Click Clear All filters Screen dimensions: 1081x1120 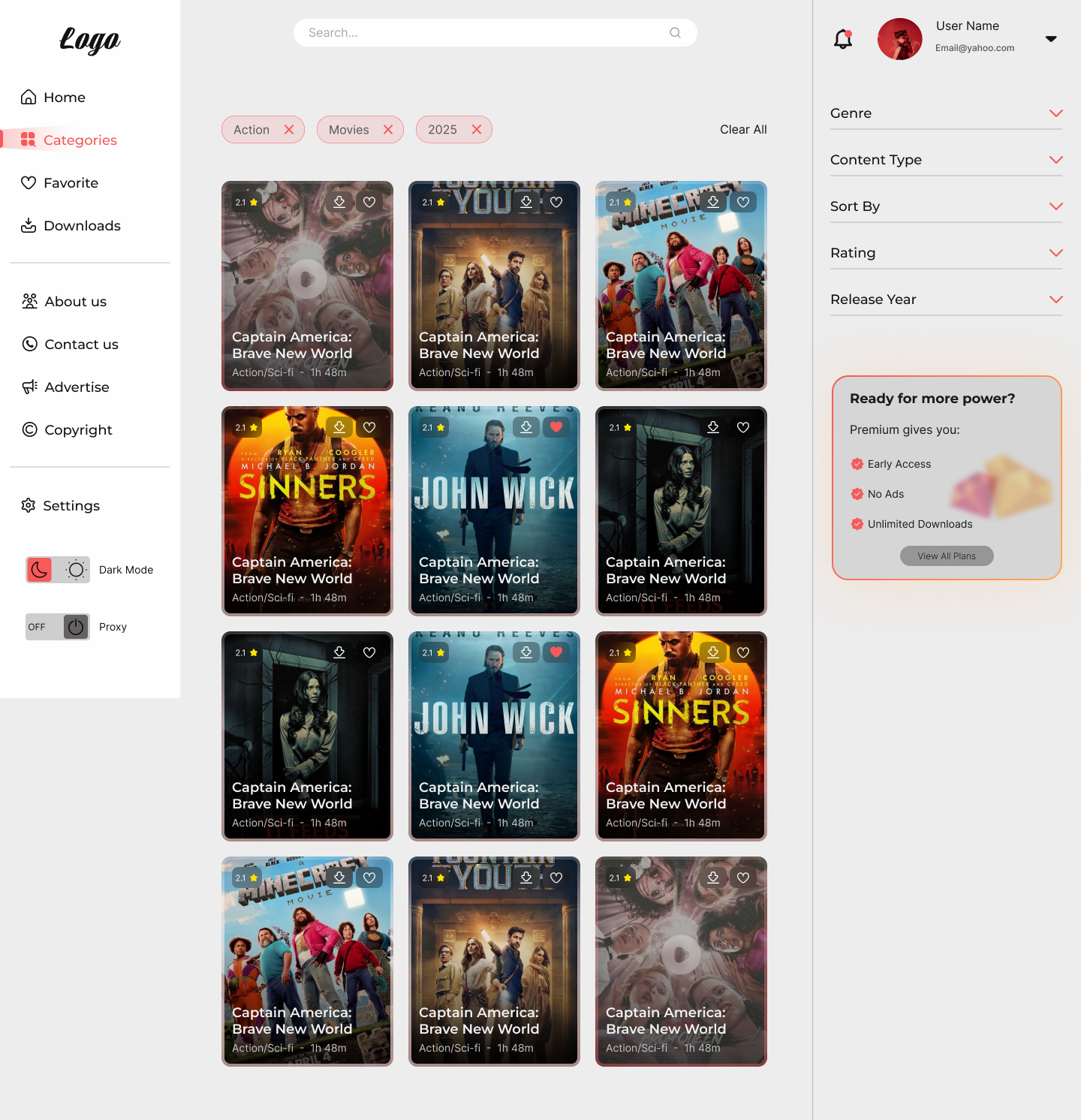click(x=743, y=130)
